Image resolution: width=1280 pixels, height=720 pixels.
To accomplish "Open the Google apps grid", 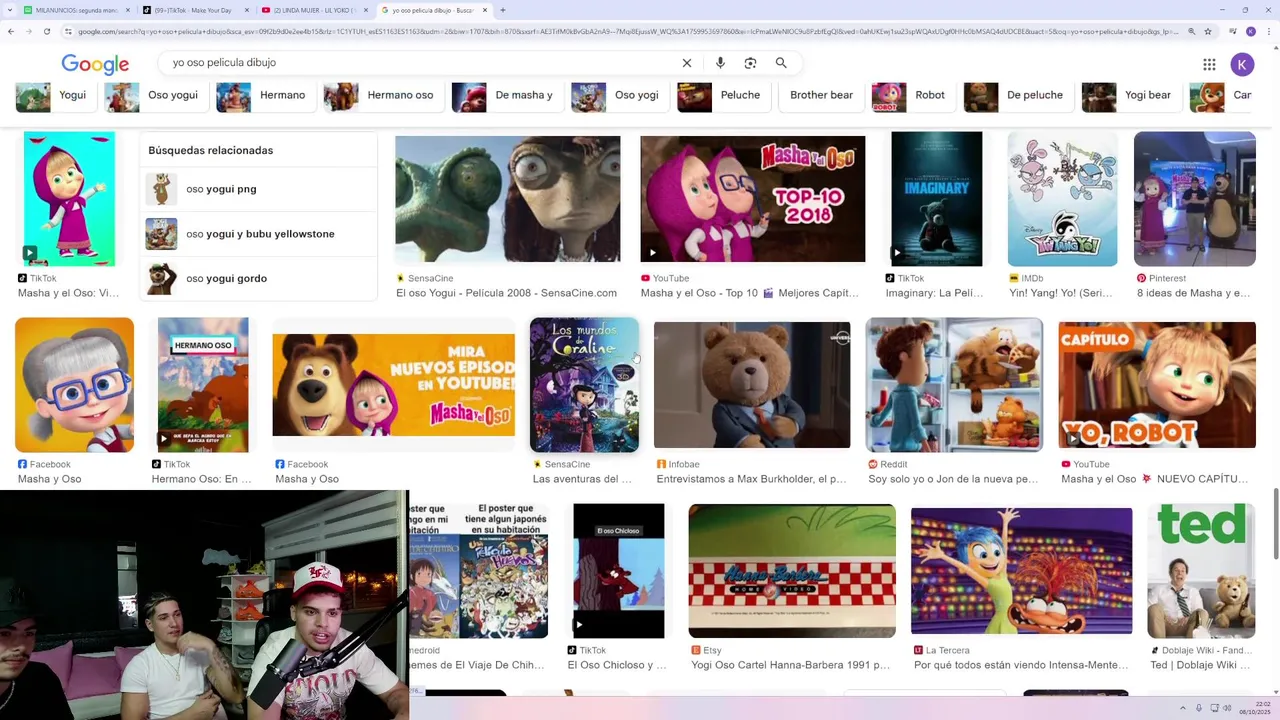I will 1209,64.
